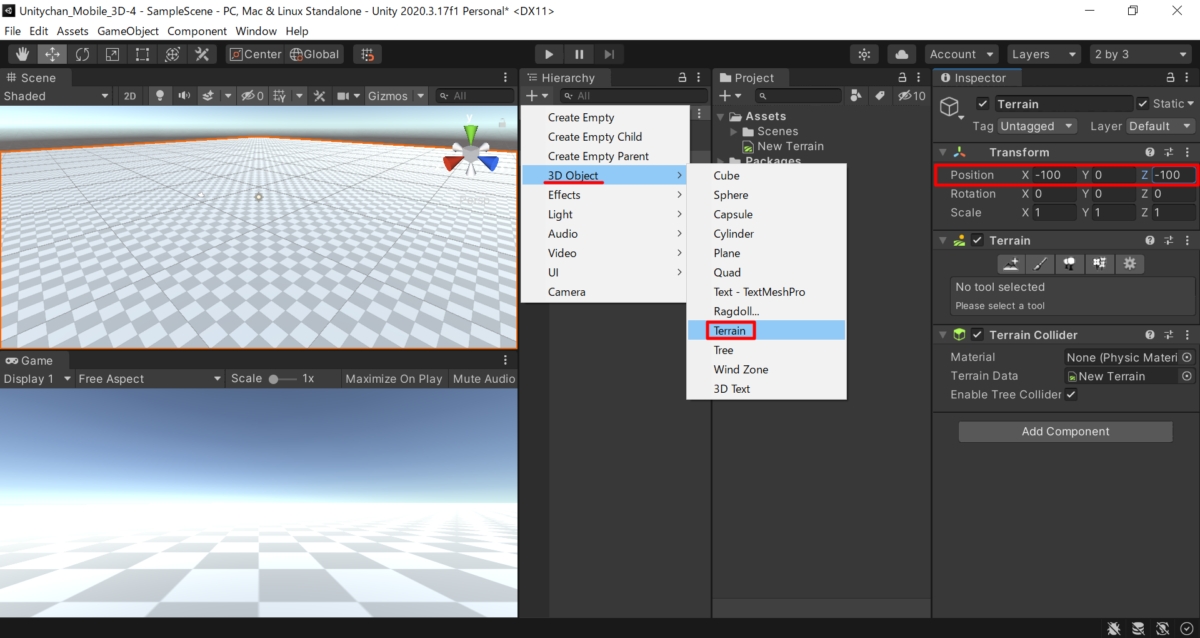
Task: Open the Display 1 dropdown in Game view
Action: pyautogui.click(x=38, y=379)
